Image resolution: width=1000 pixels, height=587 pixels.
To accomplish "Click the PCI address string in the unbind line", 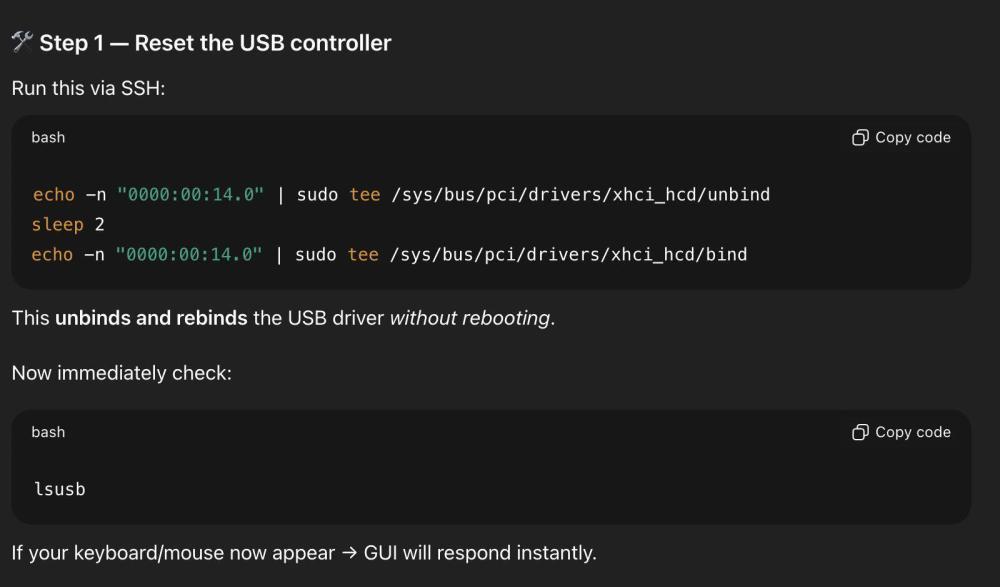I will coord(191,195).
